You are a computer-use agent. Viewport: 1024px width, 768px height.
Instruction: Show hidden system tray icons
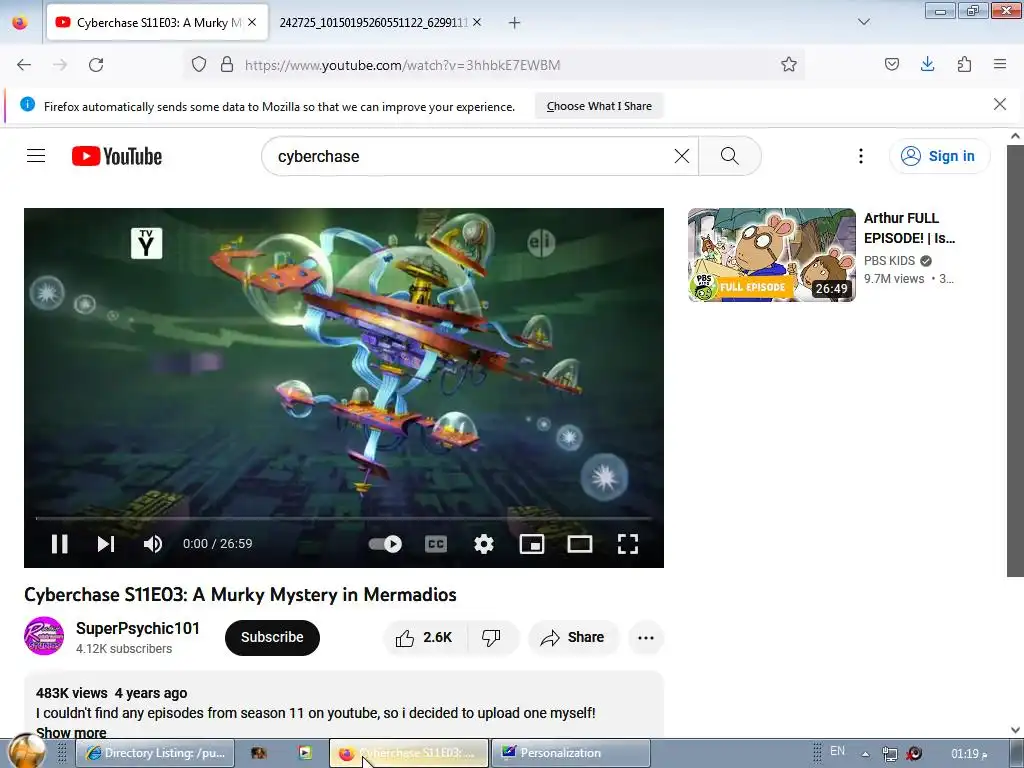865,754
